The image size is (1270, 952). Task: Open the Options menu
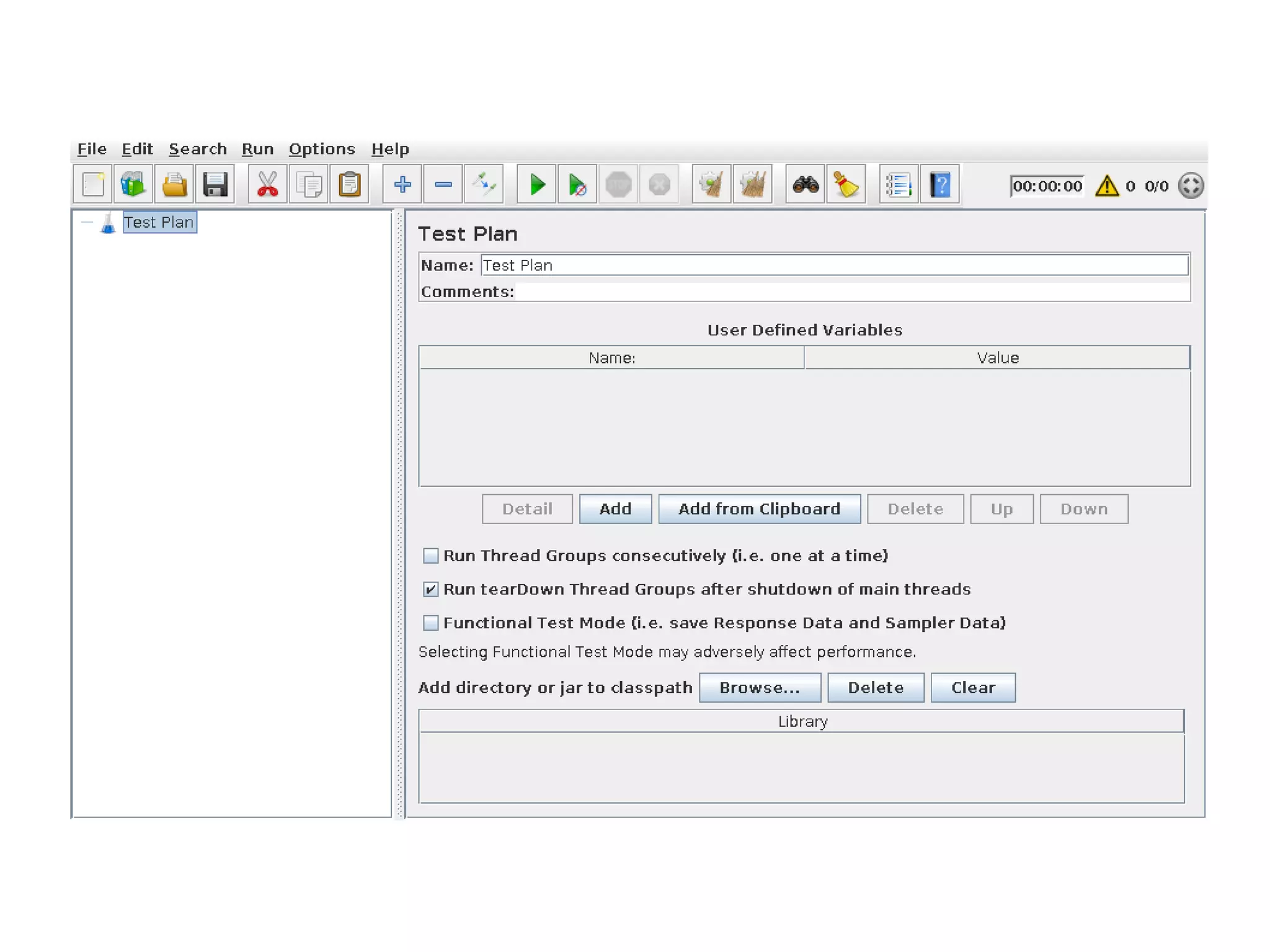tap(321, 149)
